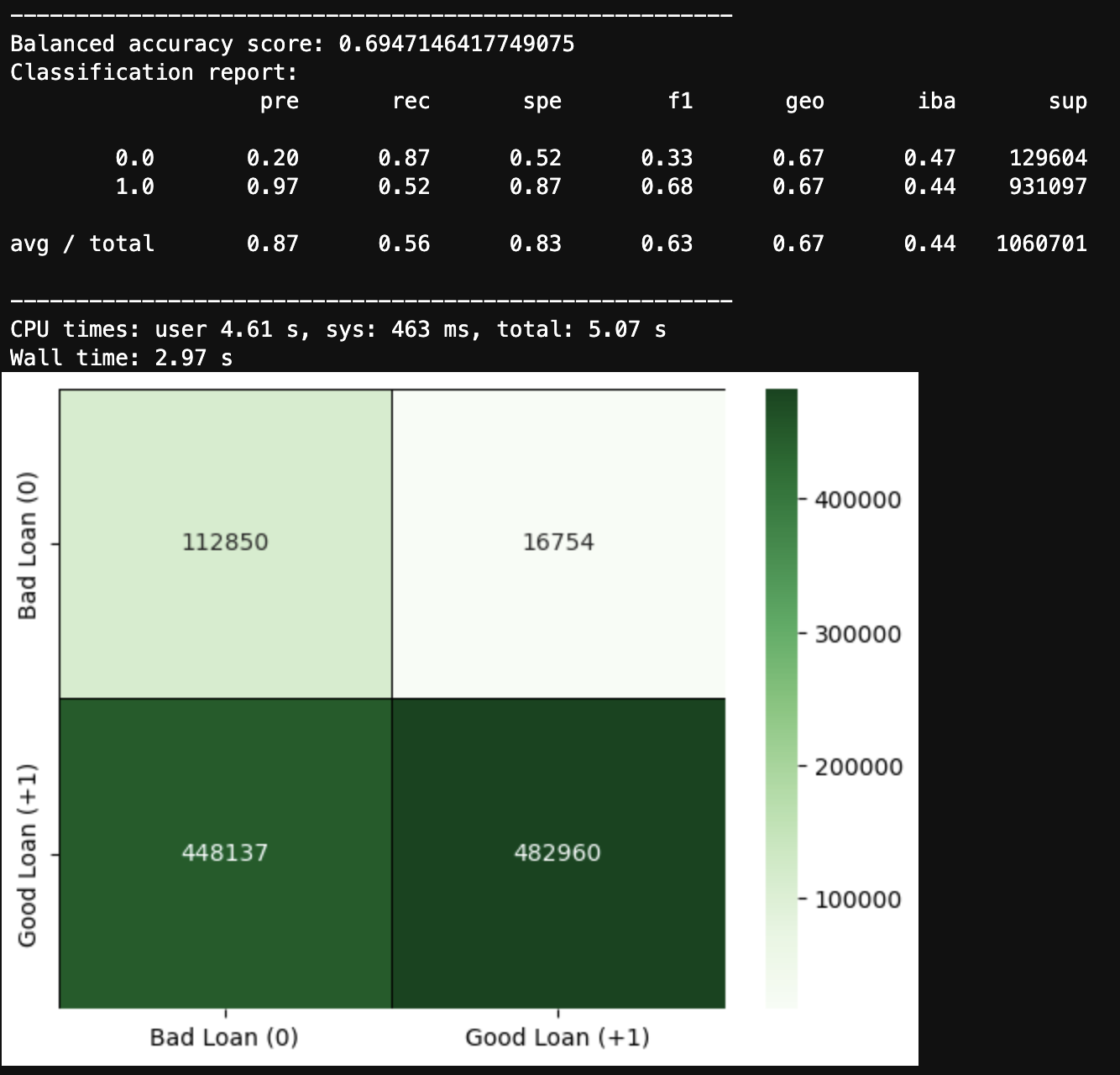
Task: Click the horizontal 'Good Loan (+1)' x-axis label
Action: pyautogui.click(x=557, y=1037)
